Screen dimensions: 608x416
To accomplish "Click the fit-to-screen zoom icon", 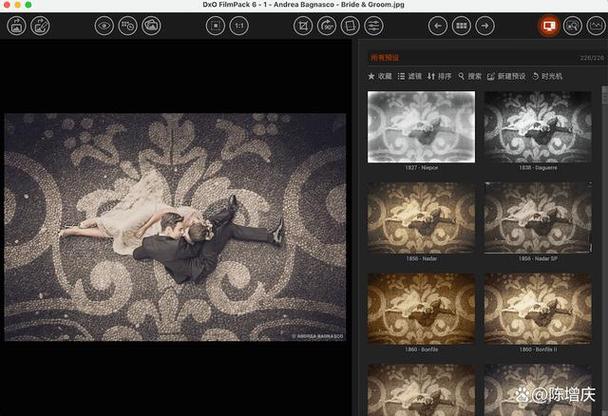I will (214, 26).
